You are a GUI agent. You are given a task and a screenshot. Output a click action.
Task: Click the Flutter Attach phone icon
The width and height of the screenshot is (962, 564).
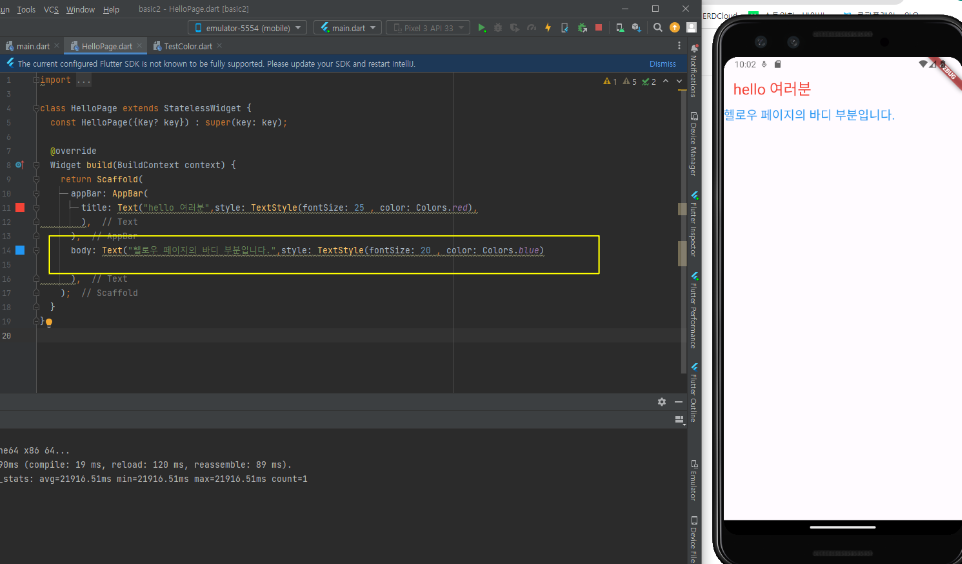[x=564, y=28]
